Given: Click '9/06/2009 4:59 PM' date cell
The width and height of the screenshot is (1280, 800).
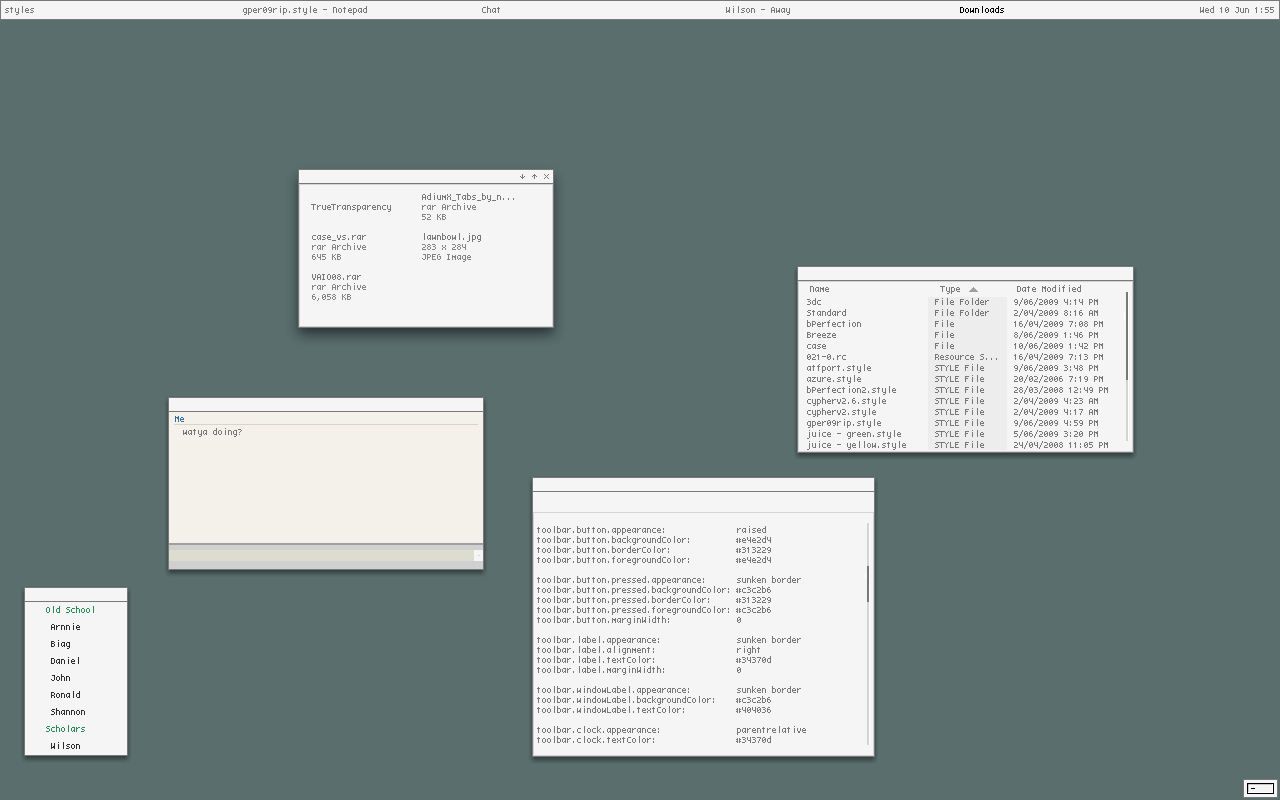Looking at the screenshot, I should 1056,423.
